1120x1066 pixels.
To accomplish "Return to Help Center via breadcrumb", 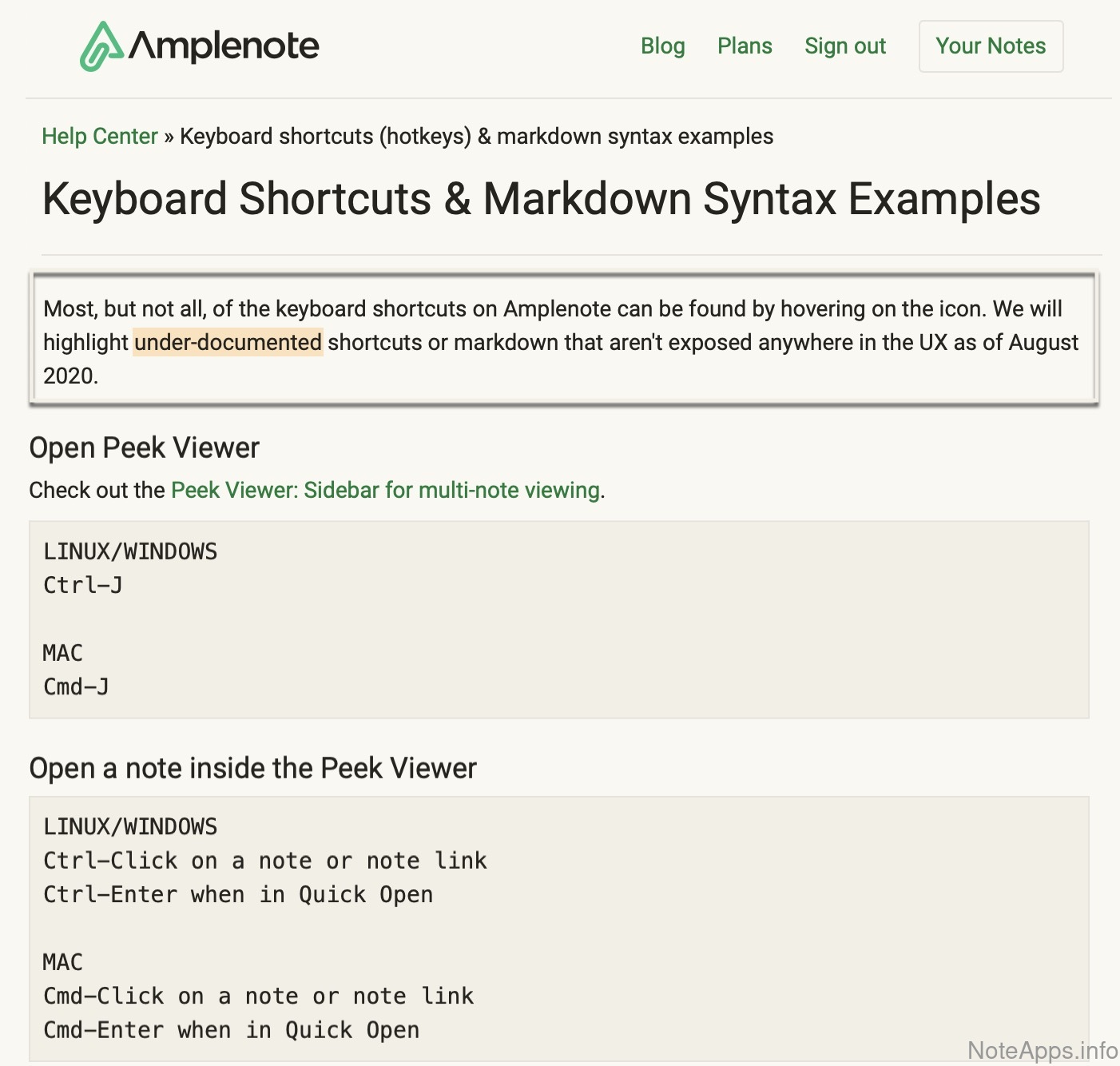I will (100, 137).
